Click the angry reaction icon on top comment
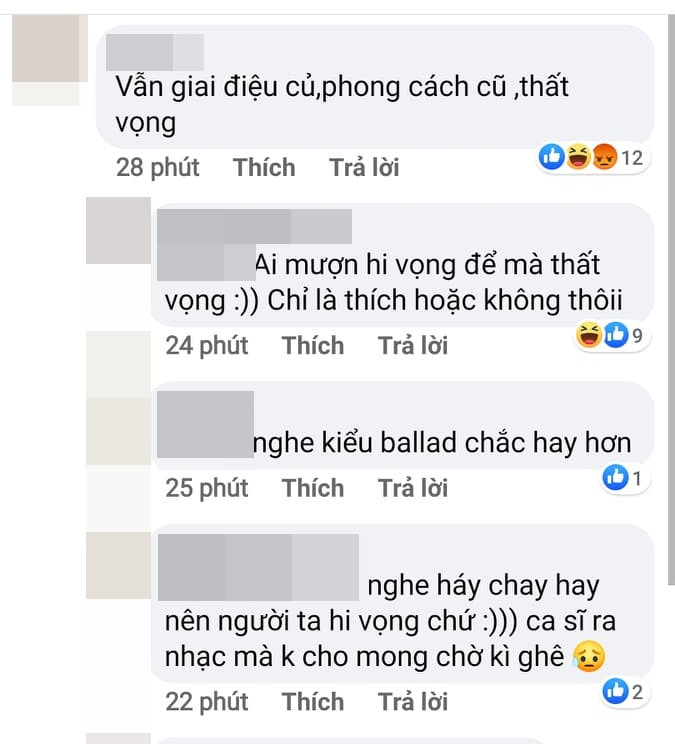The height and width of the screenshot is (744, 675). click(x=604, y=157)
